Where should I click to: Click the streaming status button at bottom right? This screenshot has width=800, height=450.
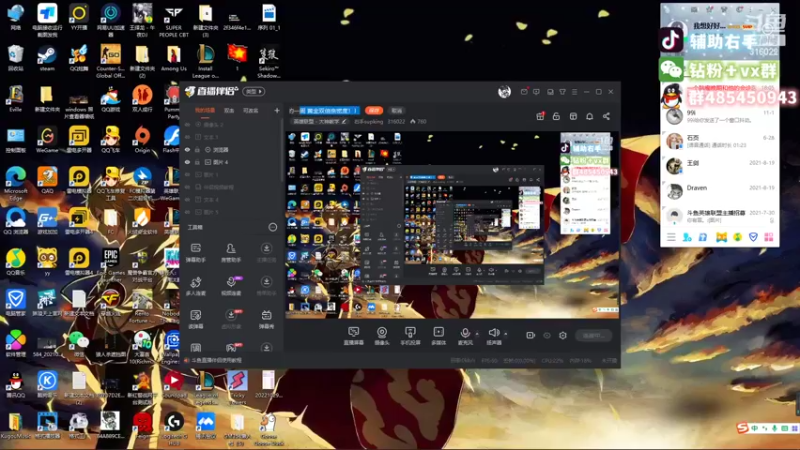593,335
